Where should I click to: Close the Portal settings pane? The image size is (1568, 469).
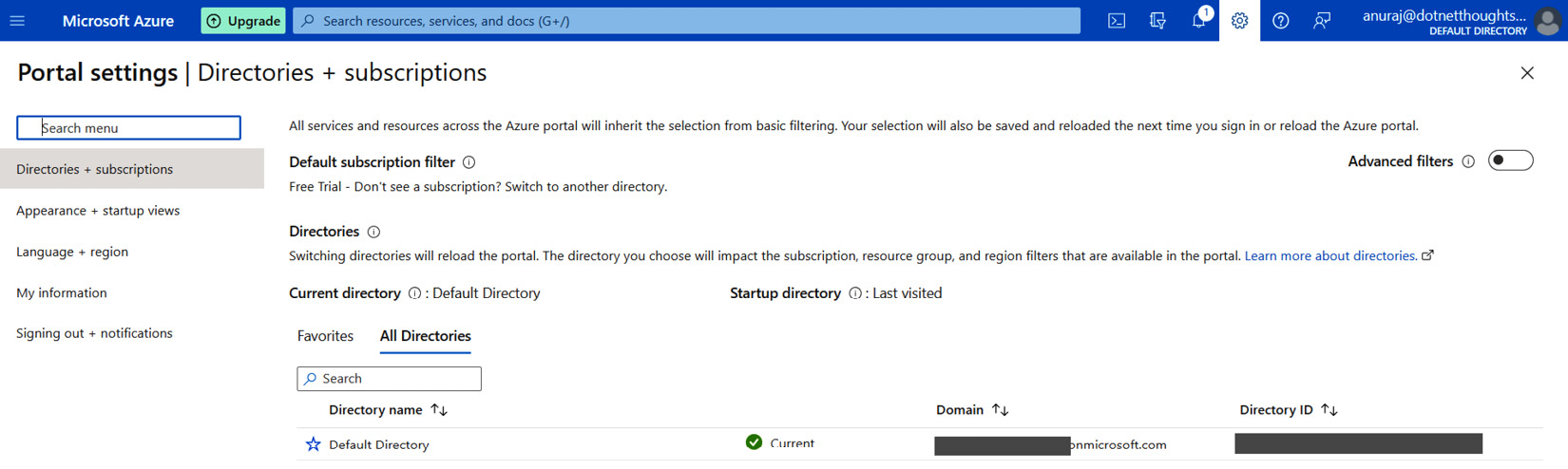(1527, 73)
